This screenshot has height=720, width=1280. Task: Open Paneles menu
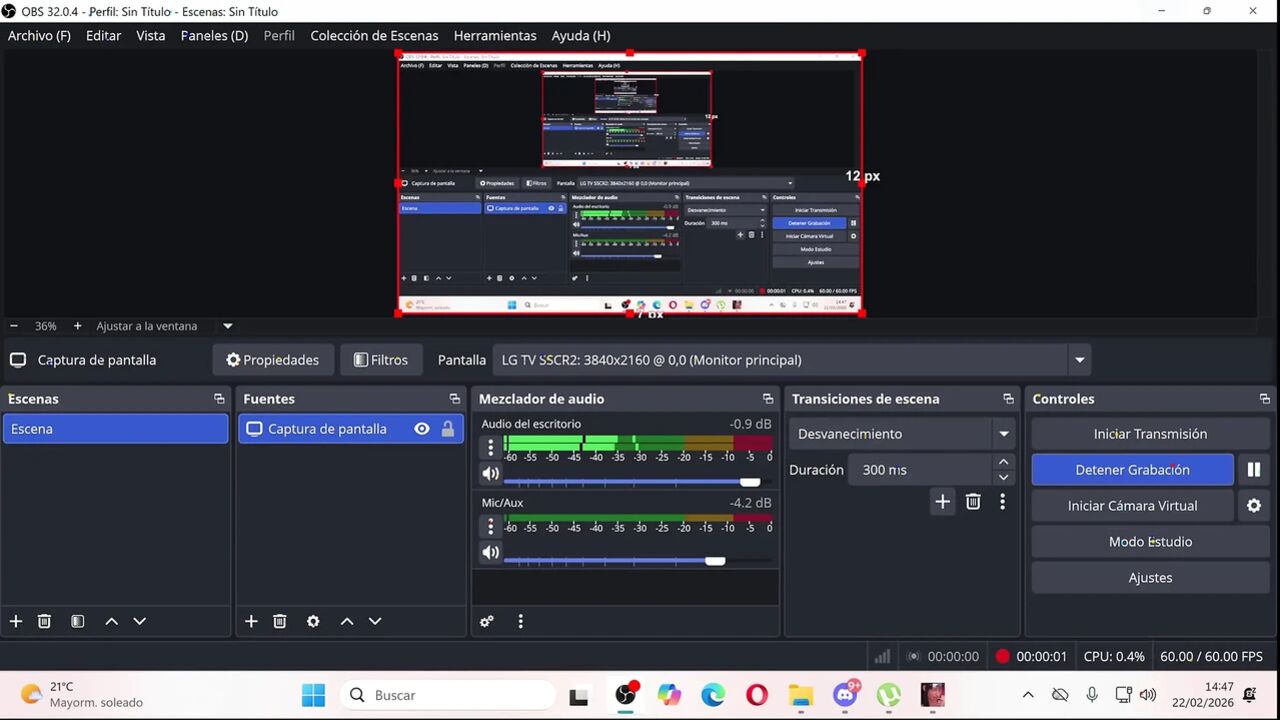[x=214, y=35]
